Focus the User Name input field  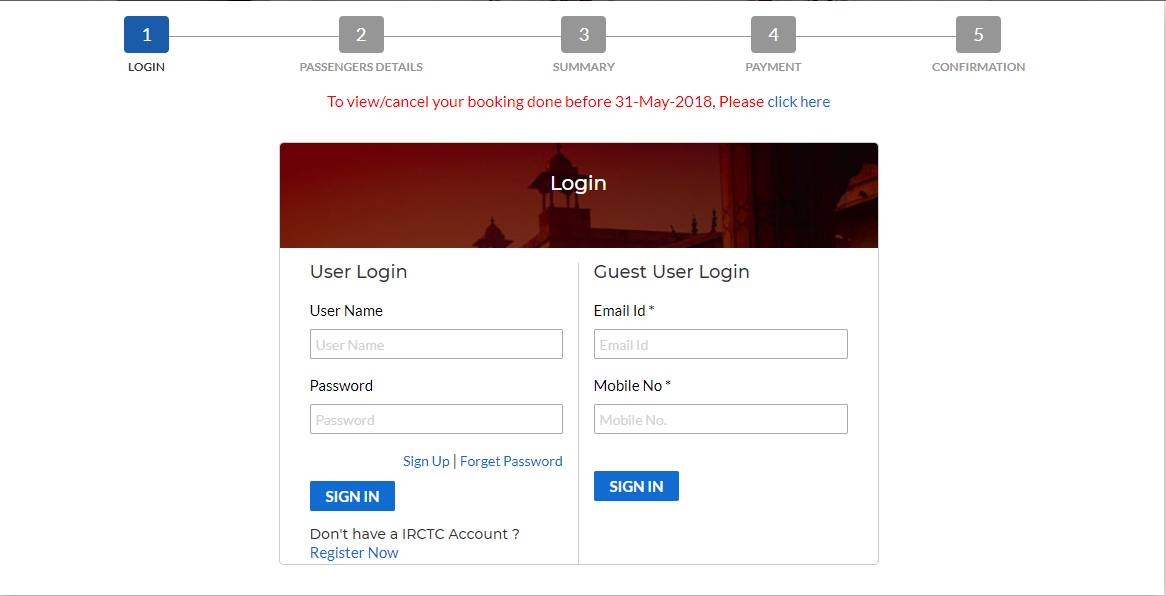click(436, 345)
